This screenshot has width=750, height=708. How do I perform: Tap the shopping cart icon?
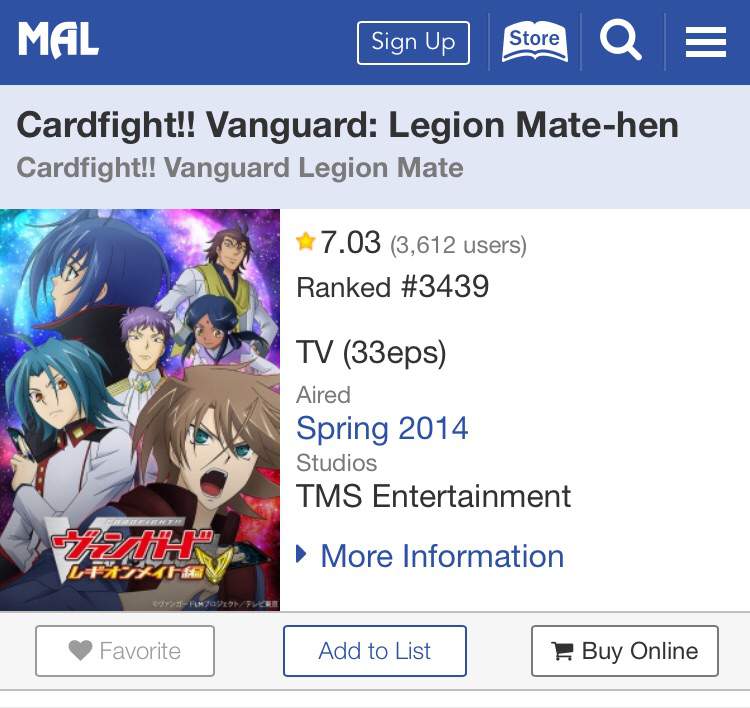coord(562,651)
